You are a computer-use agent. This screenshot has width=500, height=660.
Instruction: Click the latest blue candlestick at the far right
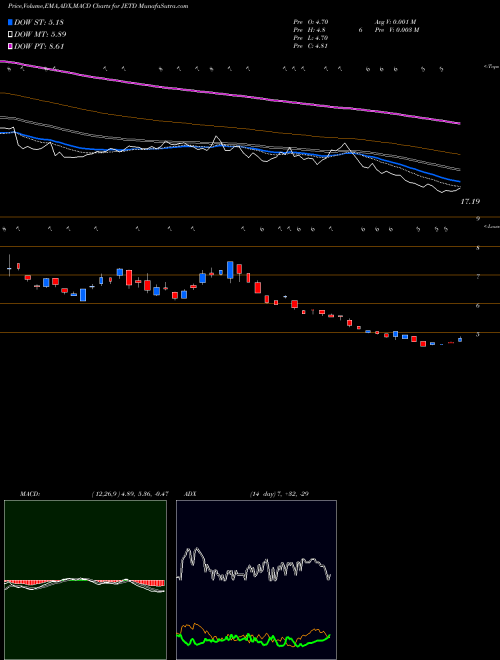460,339
